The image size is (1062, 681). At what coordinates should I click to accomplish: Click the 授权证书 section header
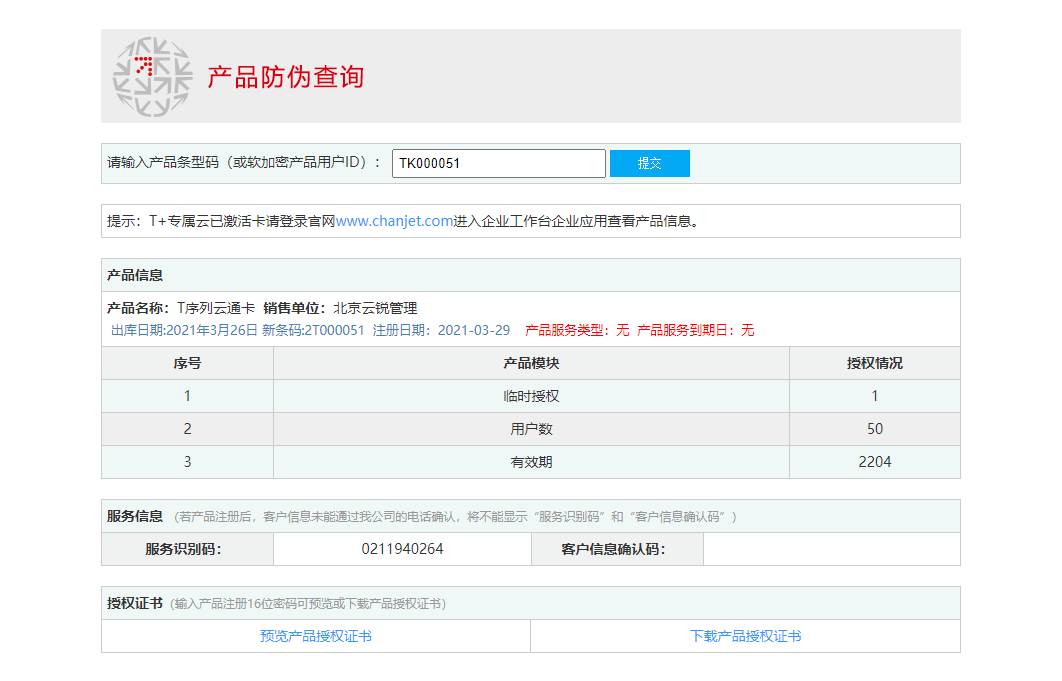531,603
